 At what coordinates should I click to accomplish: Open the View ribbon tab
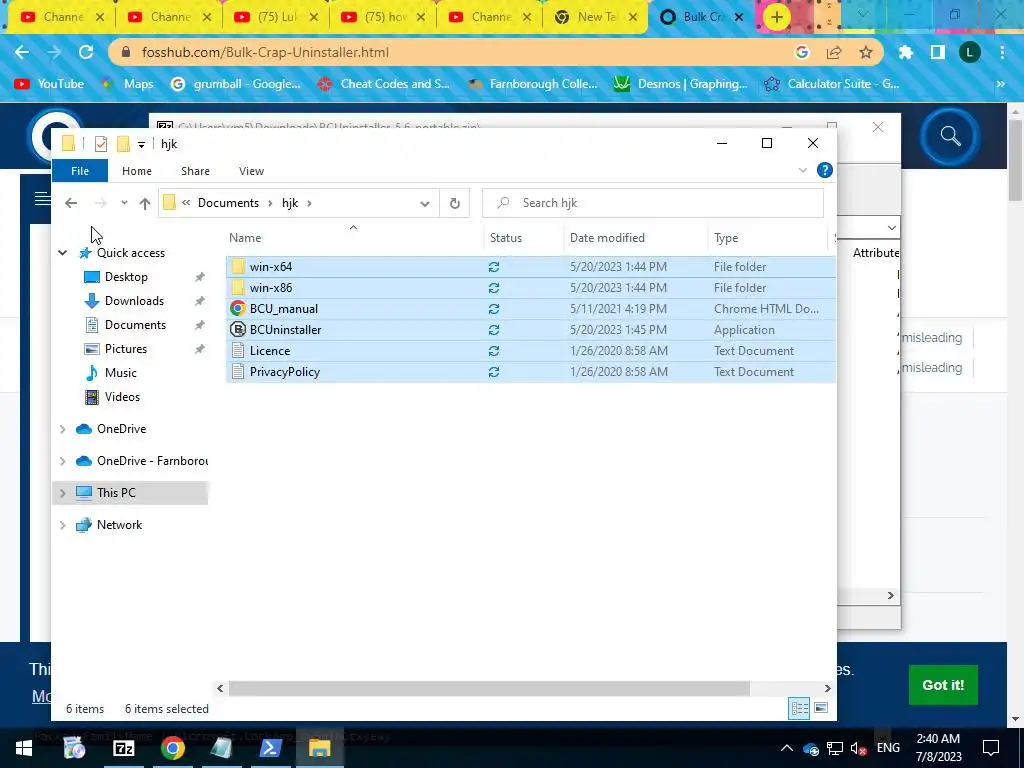point(251,171)
